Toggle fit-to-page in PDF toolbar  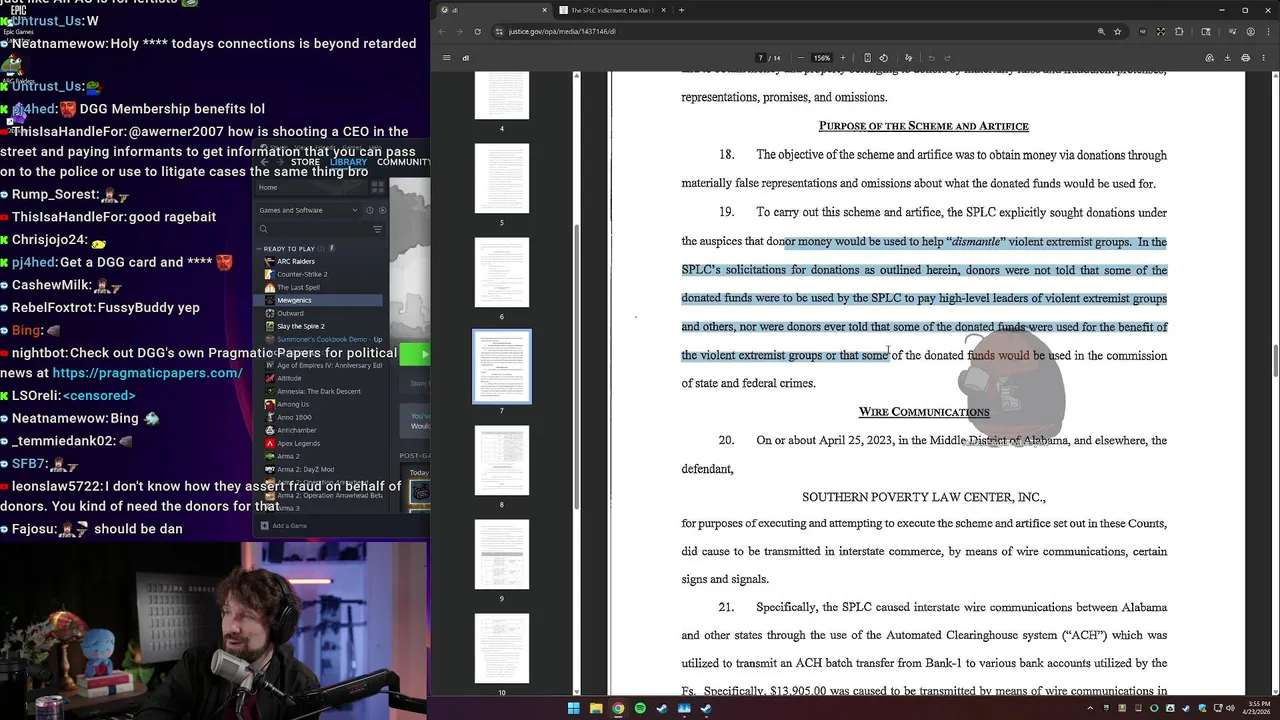pos(867,58)
